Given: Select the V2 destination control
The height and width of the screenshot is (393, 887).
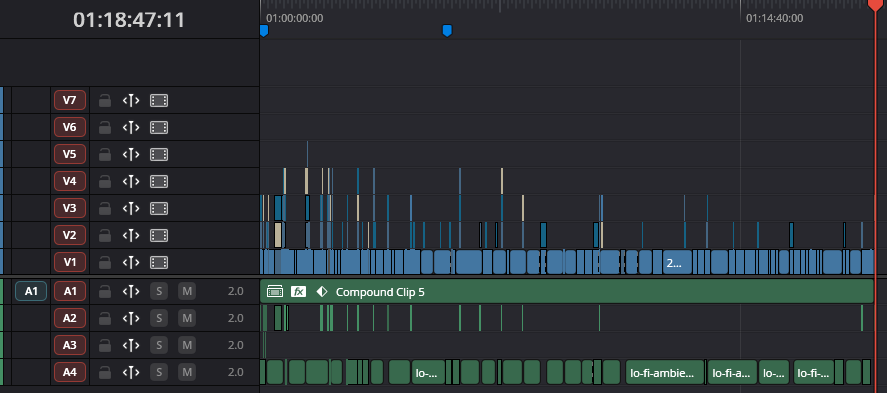Looking at the screenshot, I should pos(70,235).
